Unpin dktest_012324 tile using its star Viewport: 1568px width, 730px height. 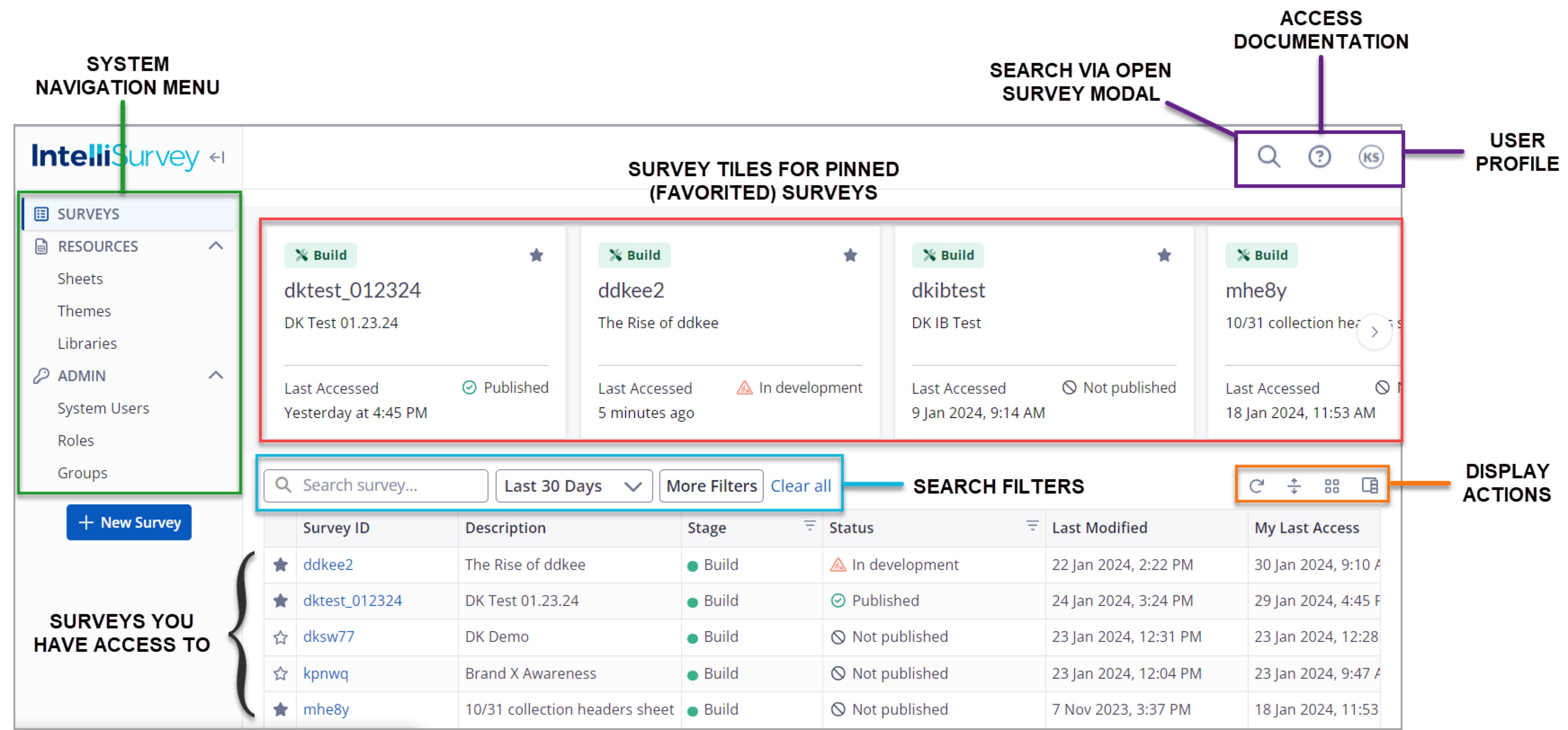[x=536, y=255]
